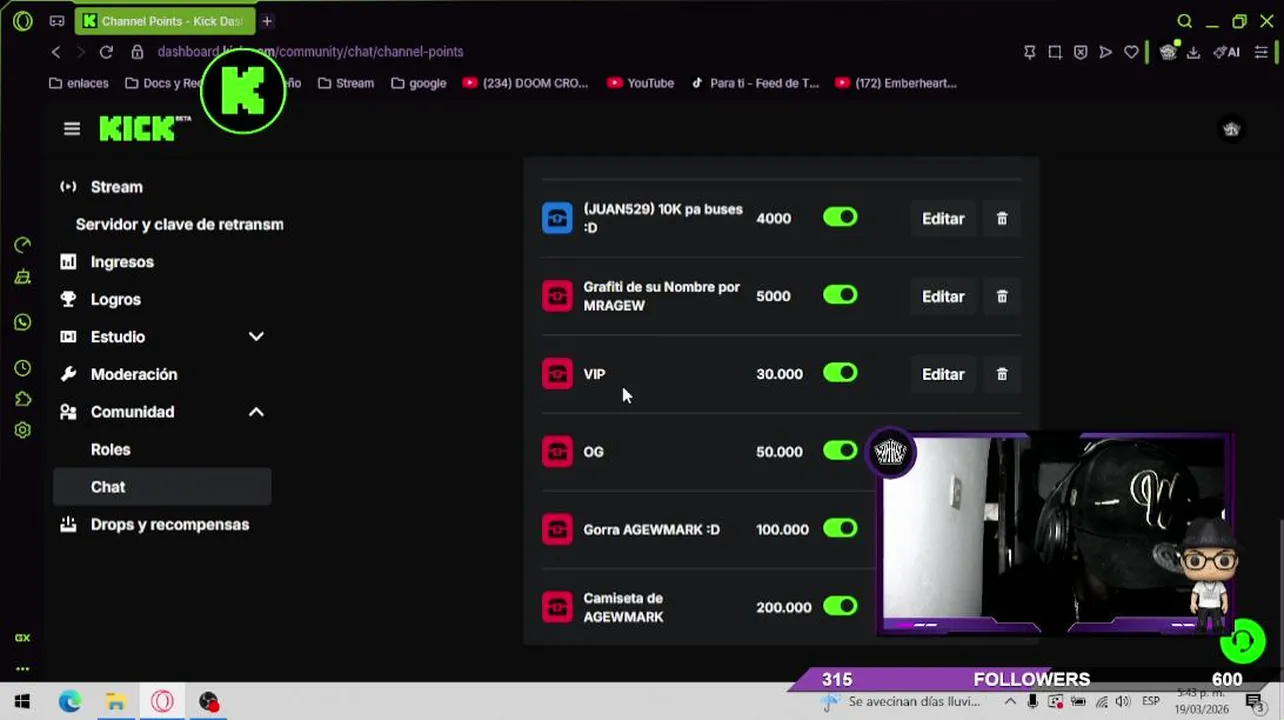Image resolution: width=1284 pixels, height=720 pixels.
Task: Open the Kick hamburger menu
Action: click(72, 128)
